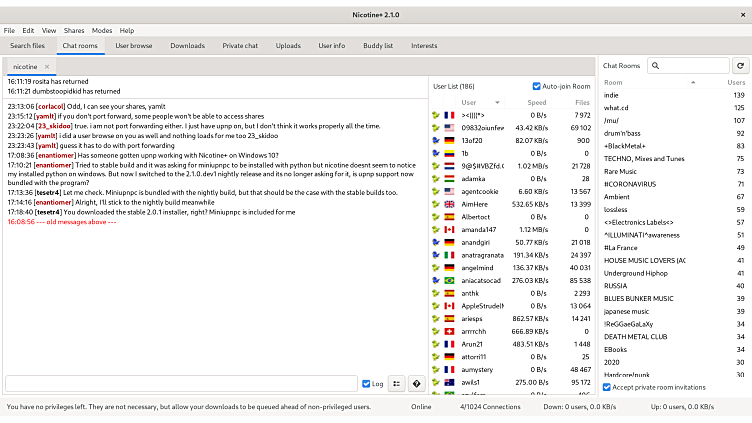Open the room help question-mark button

coord(416,383)
